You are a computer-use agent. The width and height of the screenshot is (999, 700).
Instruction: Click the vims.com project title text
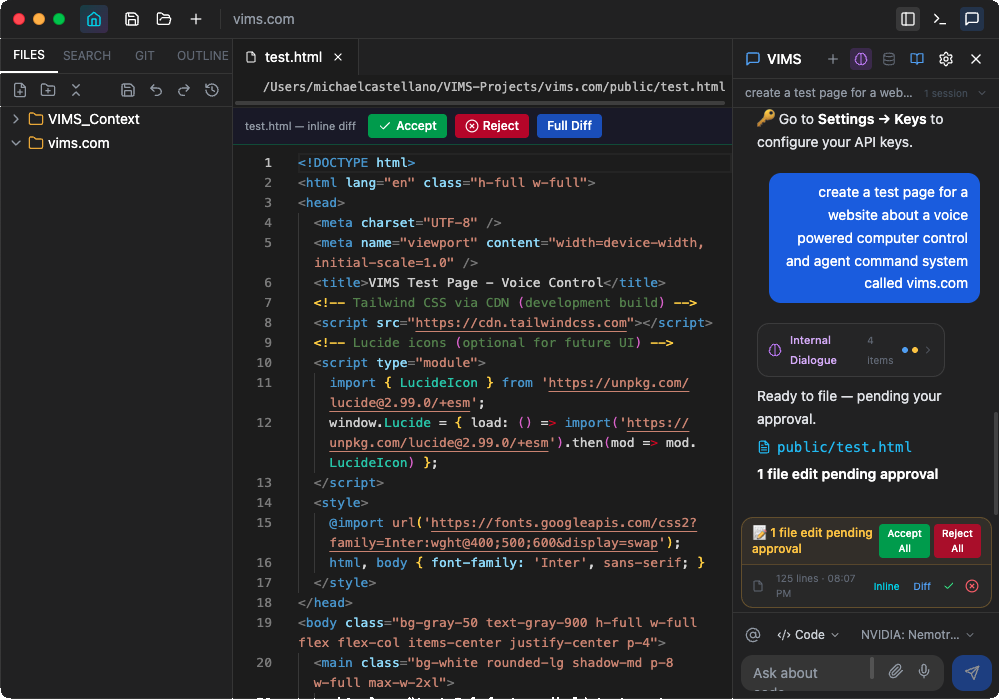pos(264,19)
